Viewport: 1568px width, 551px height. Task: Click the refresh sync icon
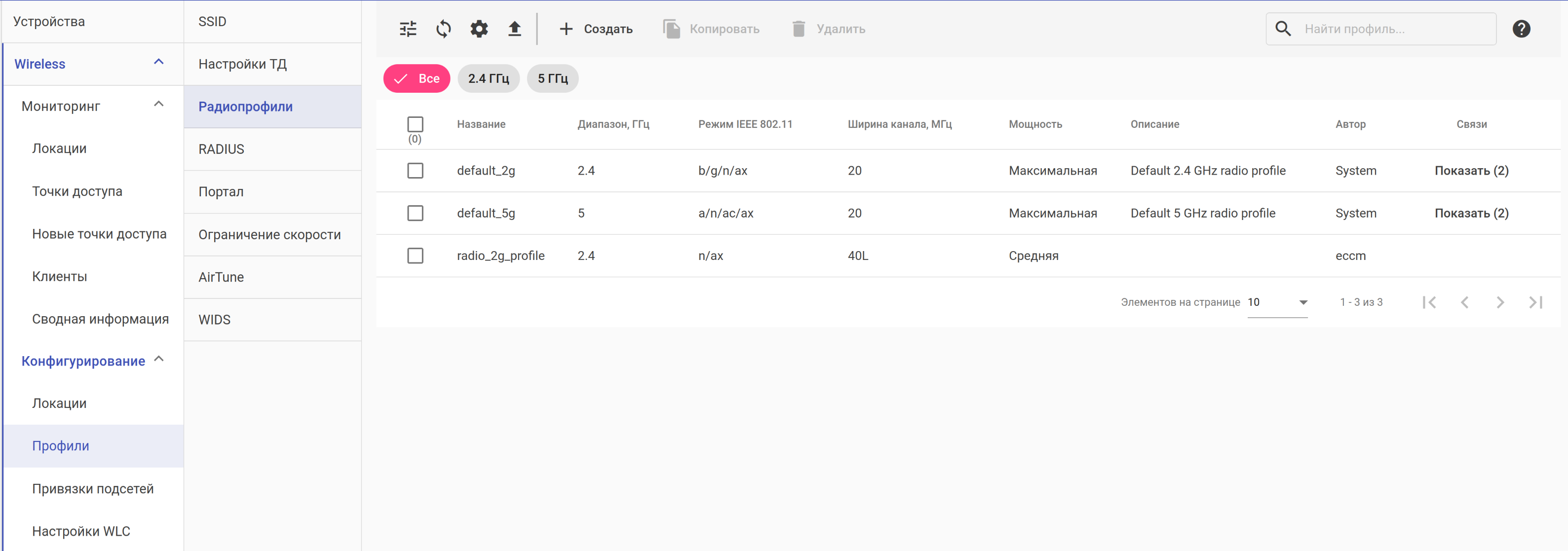pos(443,29)
